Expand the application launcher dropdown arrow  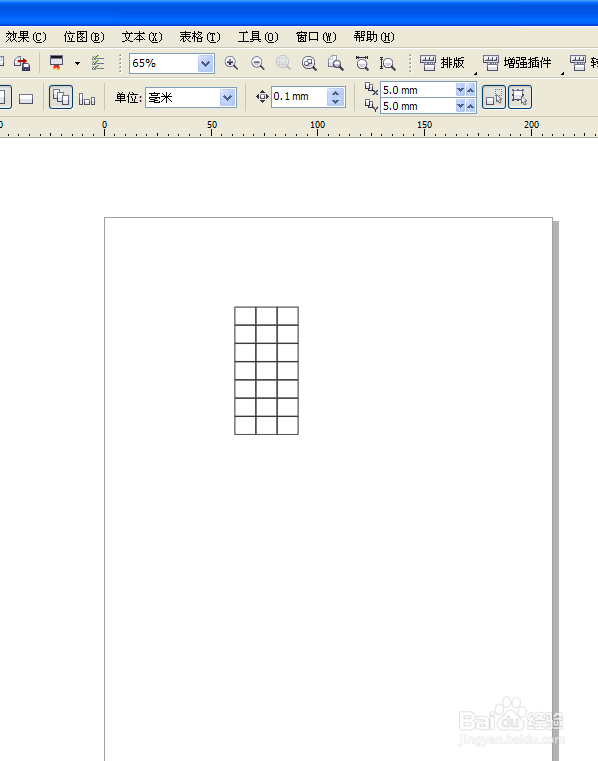pyautogui.click(x=77, y=63)
